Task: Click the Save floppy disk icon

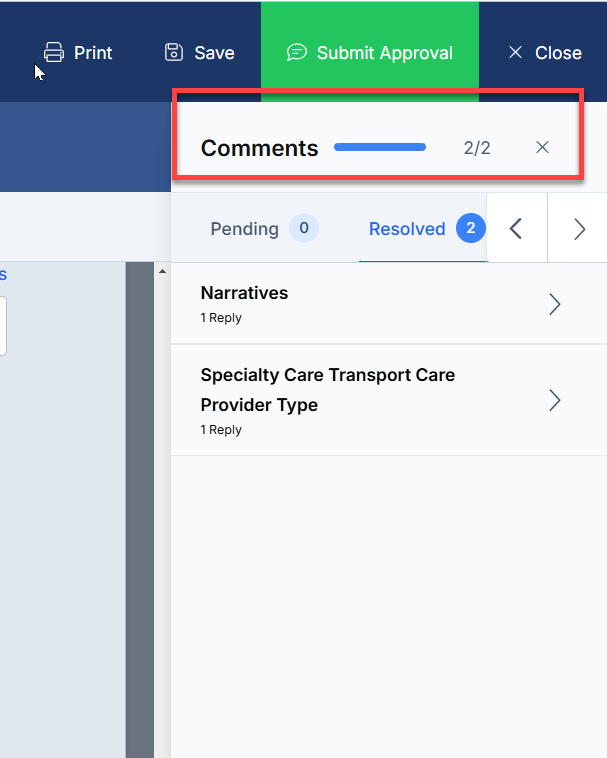Action: pos(174,52)
